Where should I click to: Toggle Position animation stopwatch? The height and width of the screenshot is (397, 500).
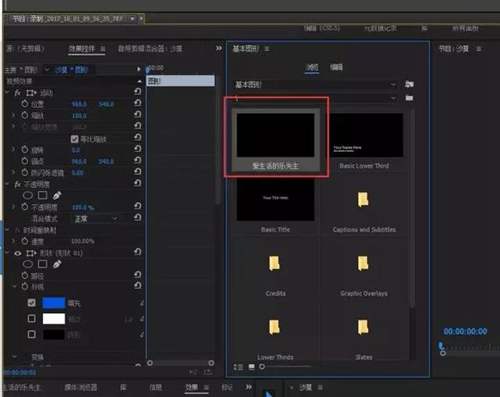point(25,104)
